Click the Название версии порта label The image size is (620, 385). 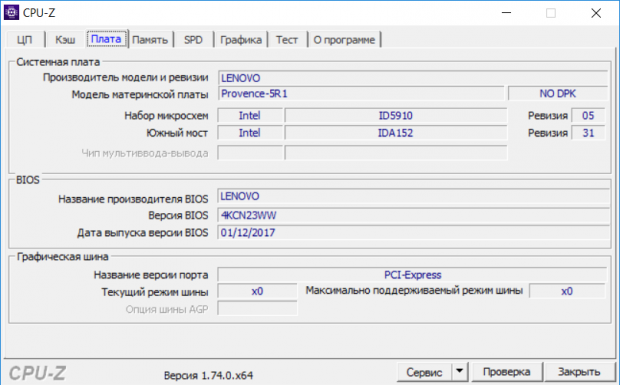pyautogui.click(x=151, y=275)
